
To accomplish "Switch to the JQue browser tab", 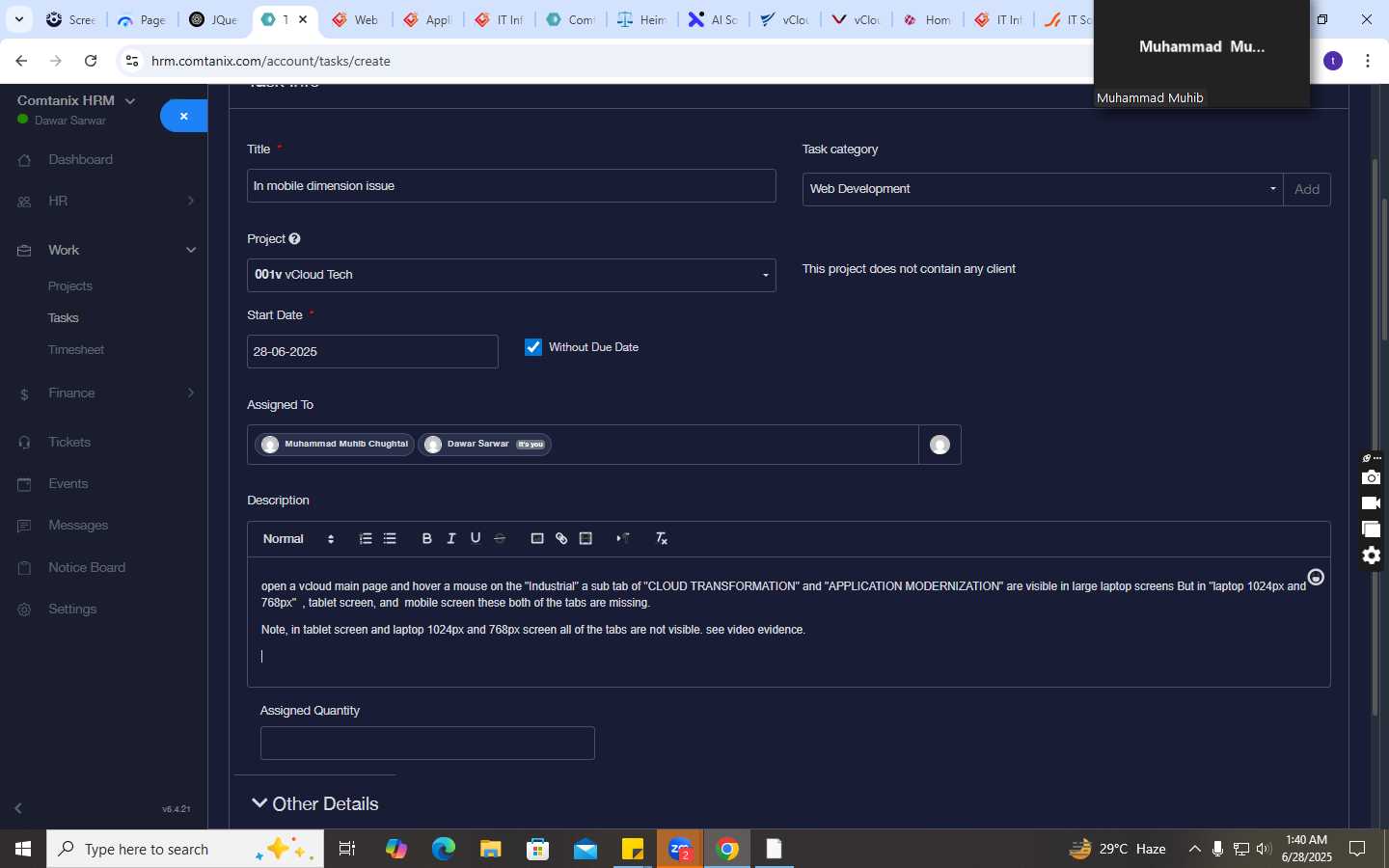I will 213,19.
